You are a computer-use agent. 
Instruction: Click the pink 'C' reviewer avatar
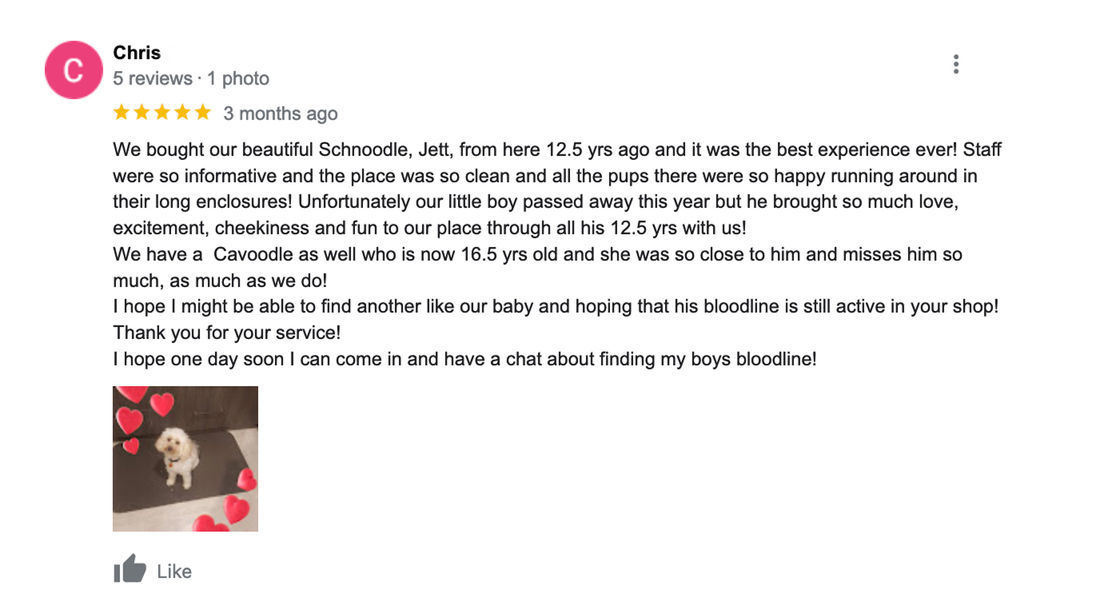point(74,69)
